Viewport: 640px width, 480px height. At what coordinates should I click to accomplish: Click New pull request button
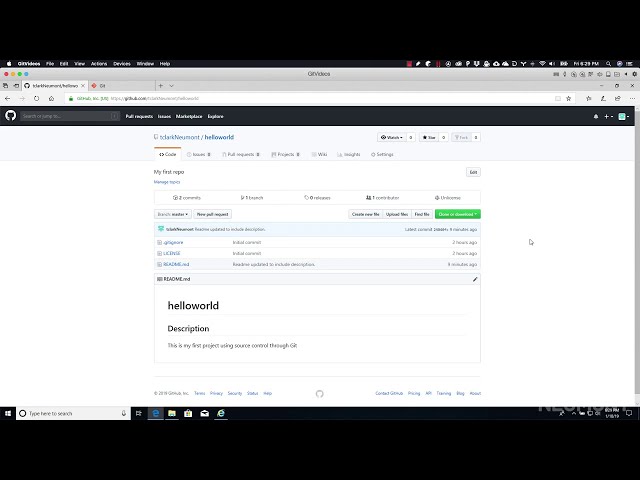click(213, 214)
